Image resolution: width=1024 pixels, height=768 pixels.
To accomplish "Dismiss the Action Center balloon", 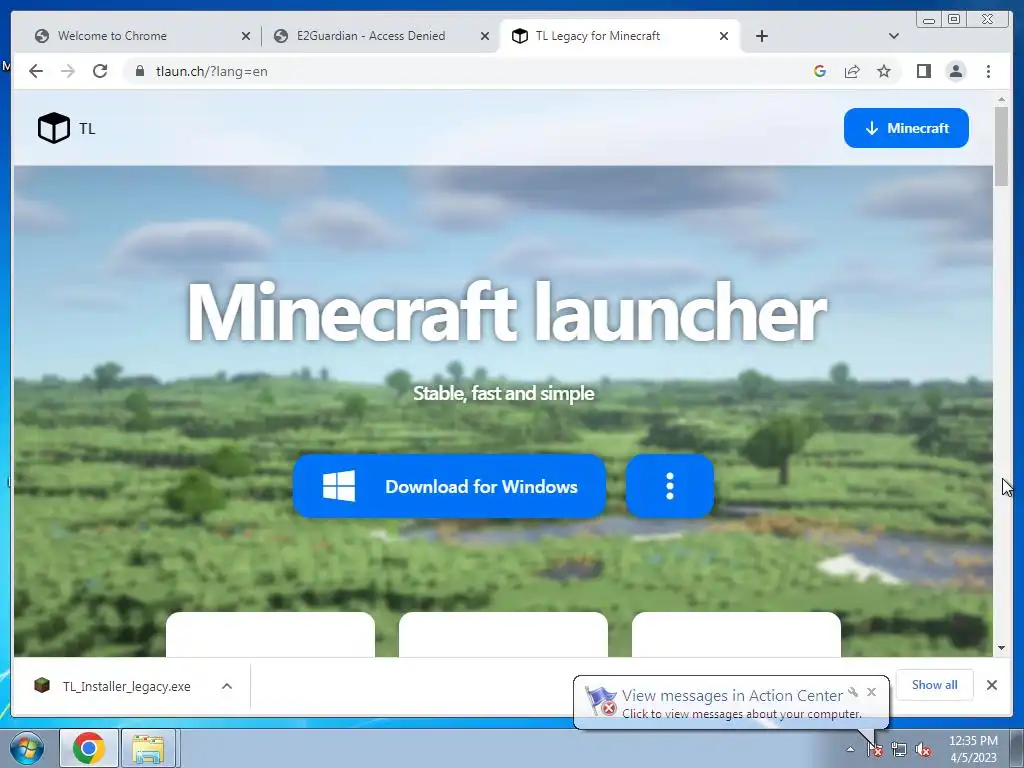I will click(x=871, y=692).
